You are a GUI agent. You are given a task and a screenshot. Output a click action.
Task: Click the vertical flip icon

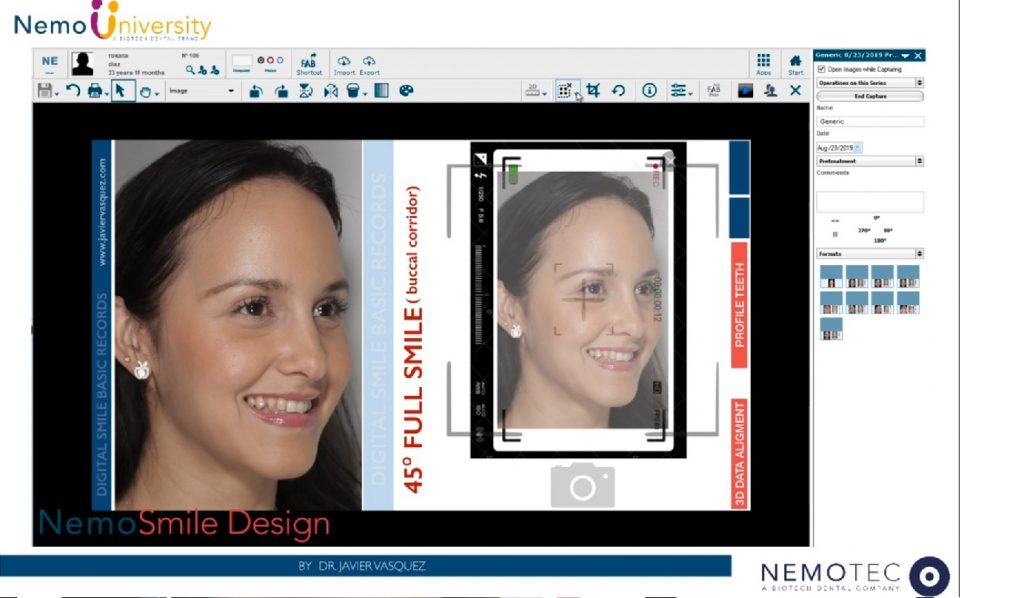tap(306, 91)
